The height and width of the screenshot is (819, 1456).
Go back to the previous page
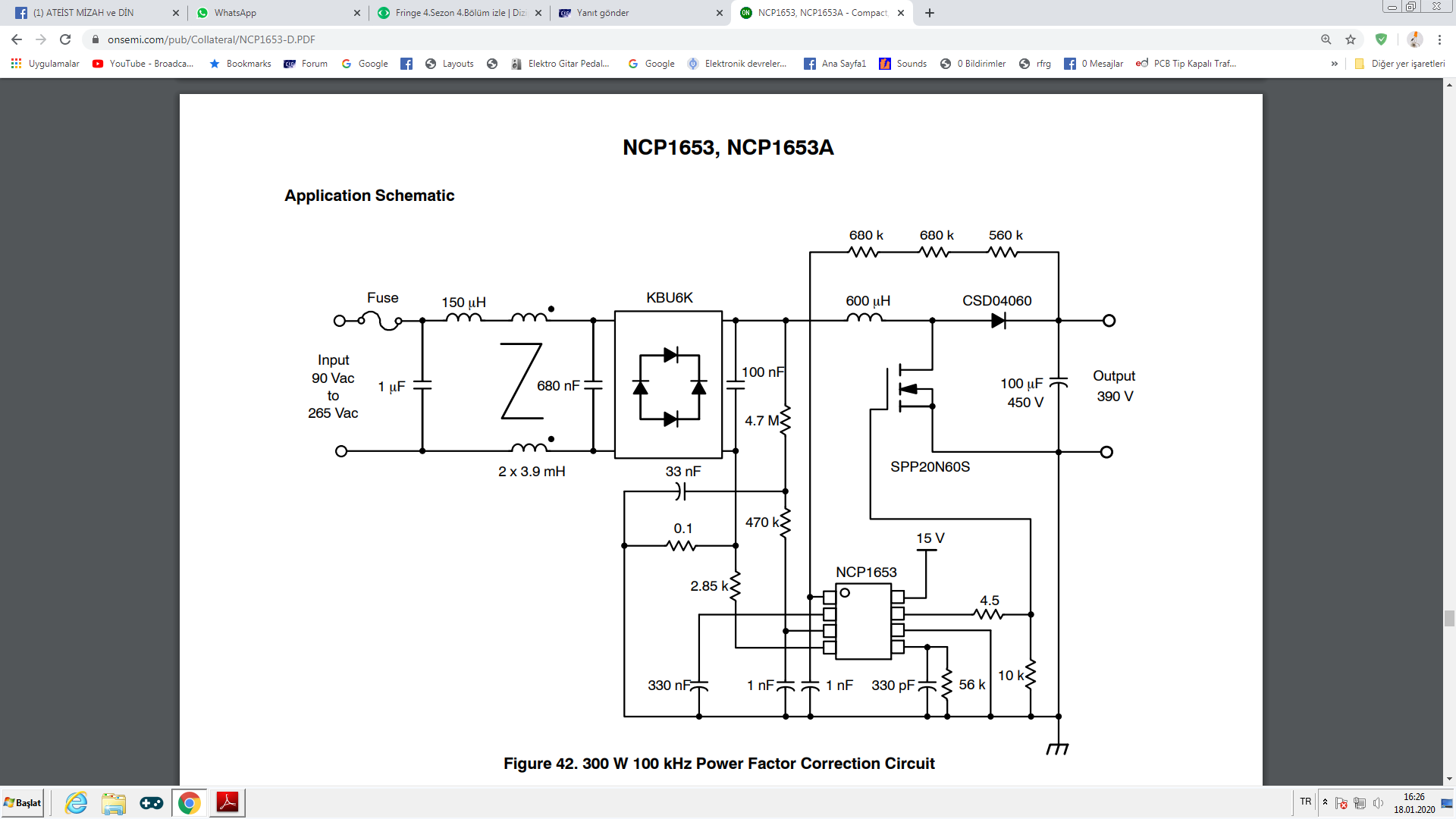tap(17, 39)
